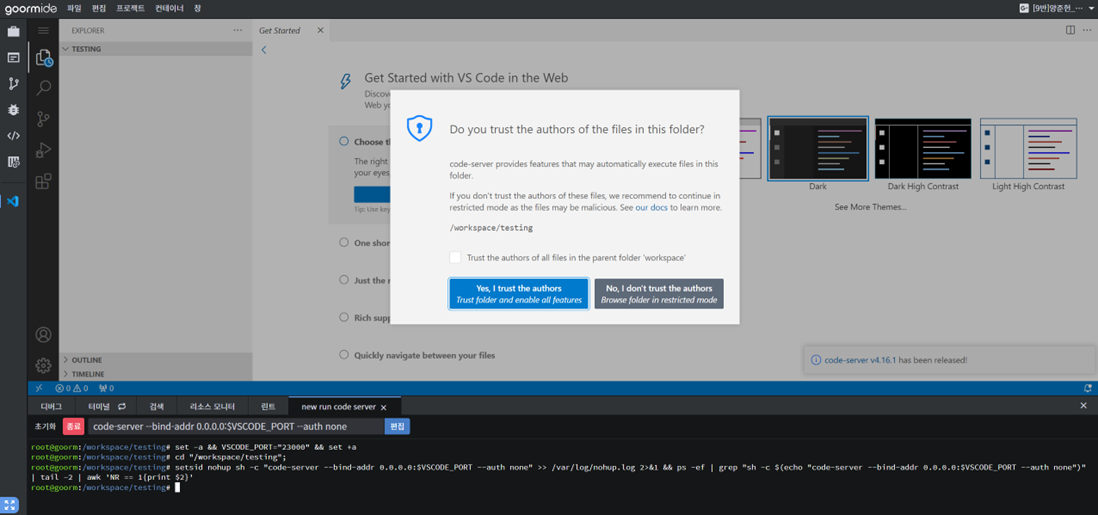Choose the Dark theme thumbnail
1098x515 pixels.
pyautogui.click(x=818, y=149)
